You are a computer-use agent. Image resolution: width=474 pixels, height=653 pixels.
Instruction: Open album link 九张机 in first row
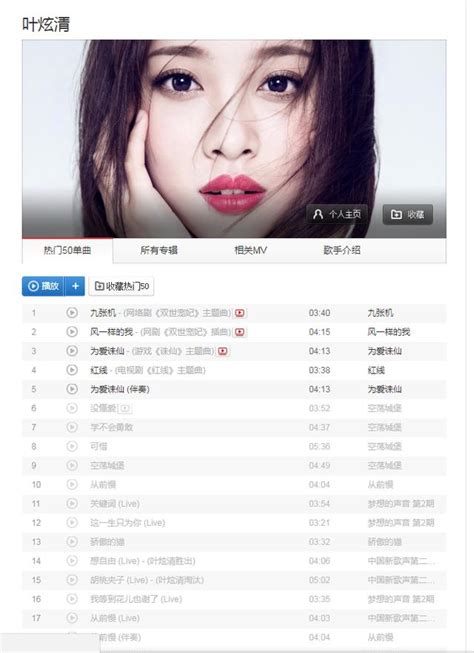380,313
